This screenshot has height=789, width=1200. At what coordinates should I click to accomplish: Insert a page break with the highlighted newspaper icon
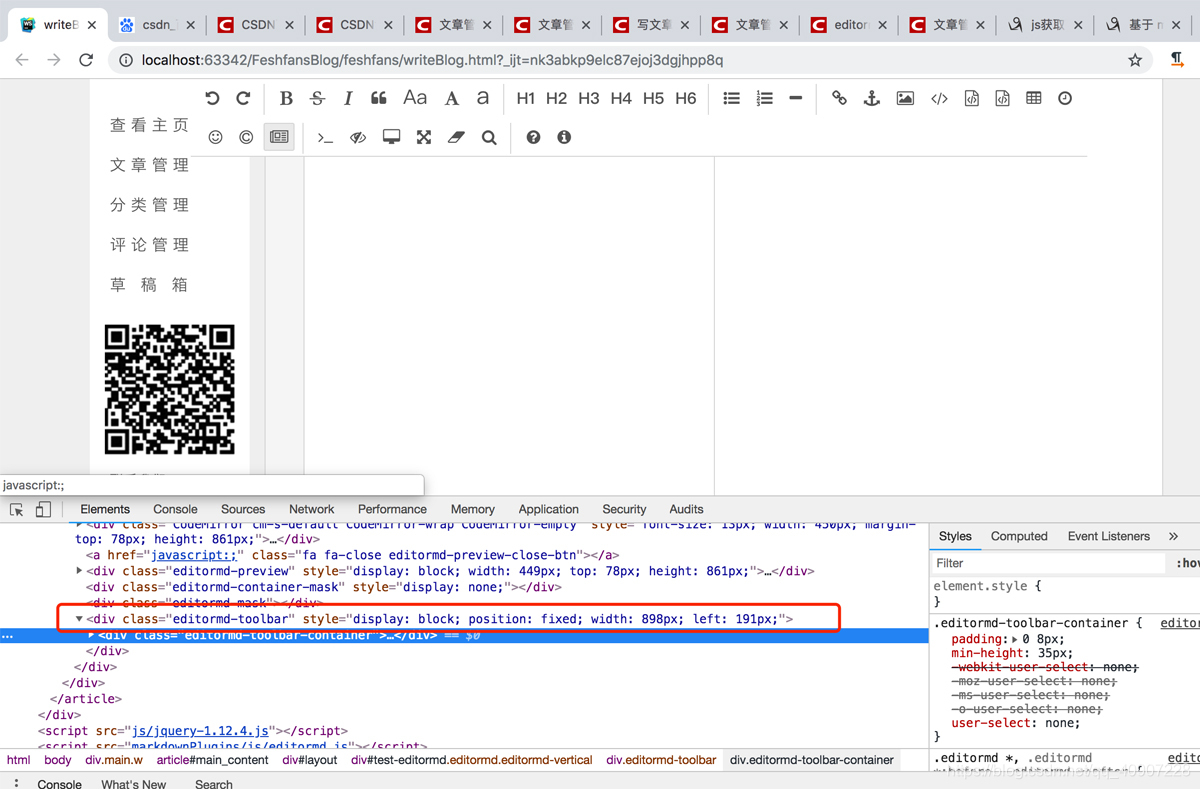pyautogui.click(x=279, y=137)
